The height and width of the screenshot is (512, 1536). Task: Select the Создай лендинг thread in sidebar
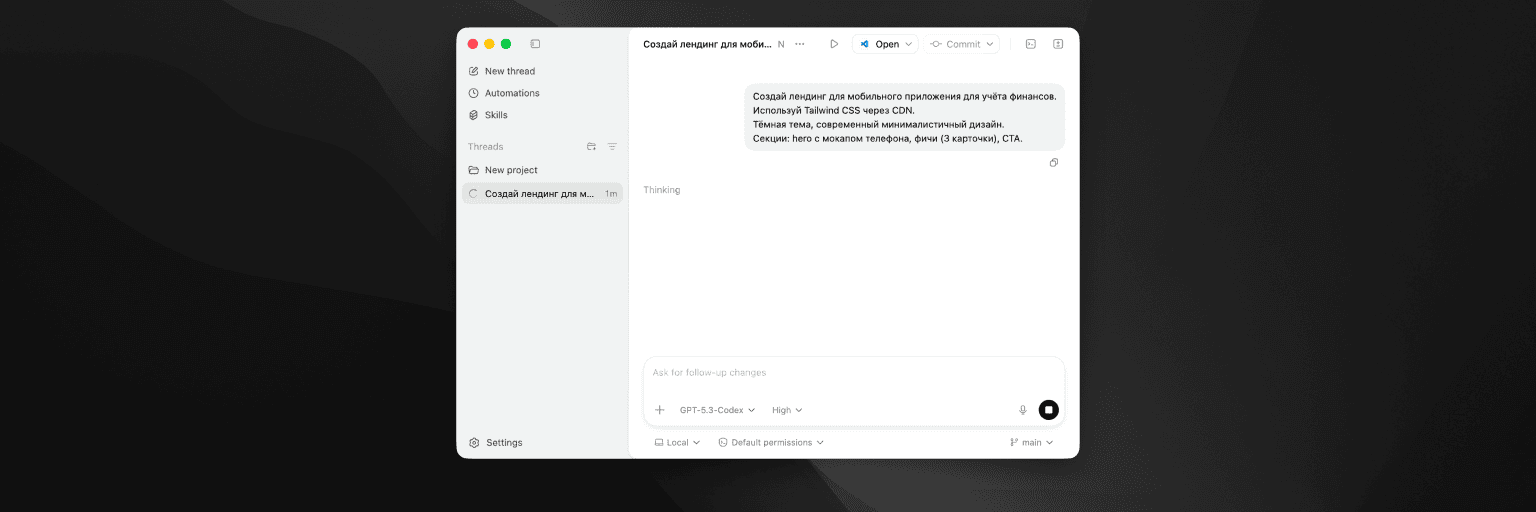tap(542, 193)
